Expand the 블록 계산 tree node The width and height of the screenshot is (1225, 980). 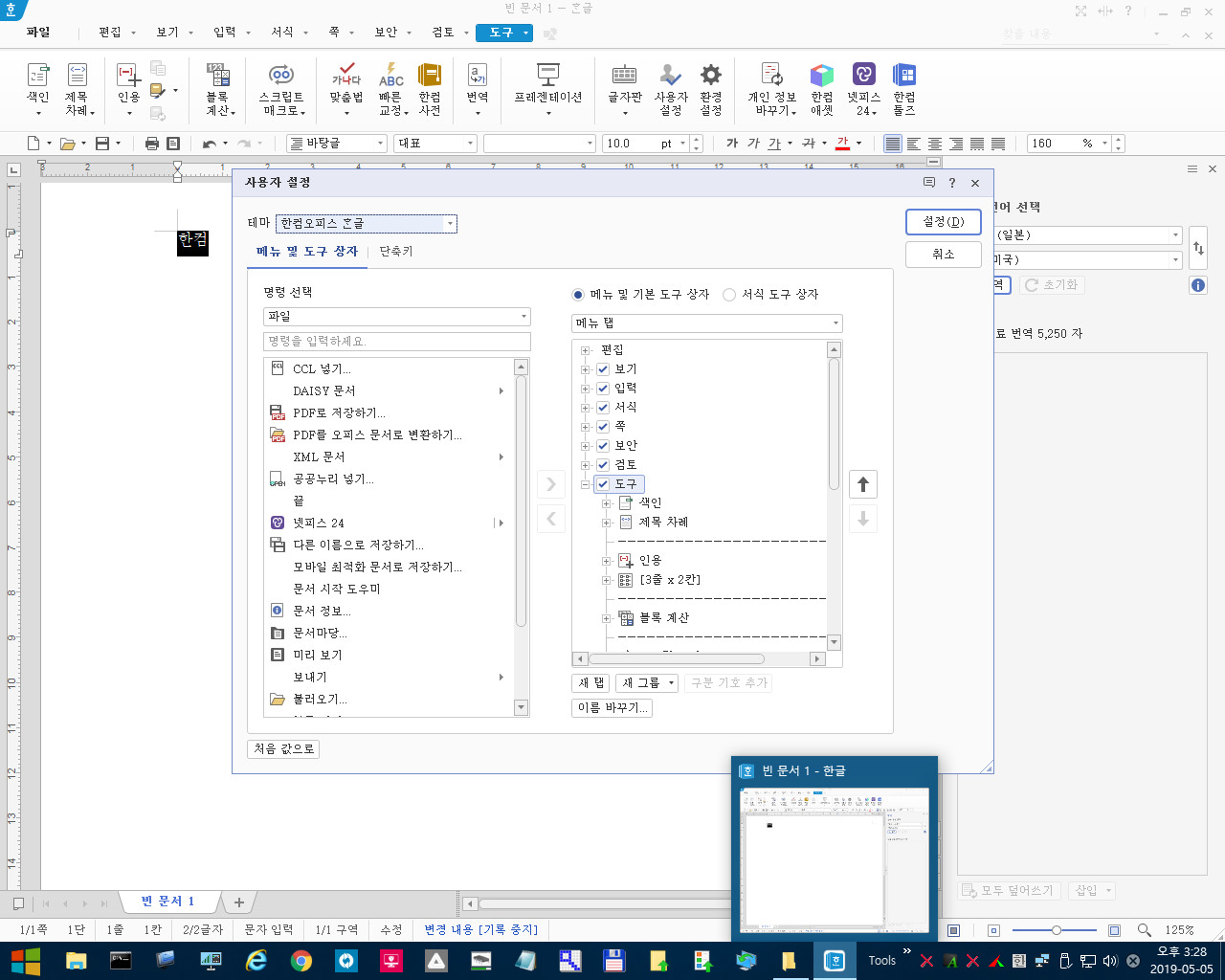pyautogui.click(x=606, y=618)
